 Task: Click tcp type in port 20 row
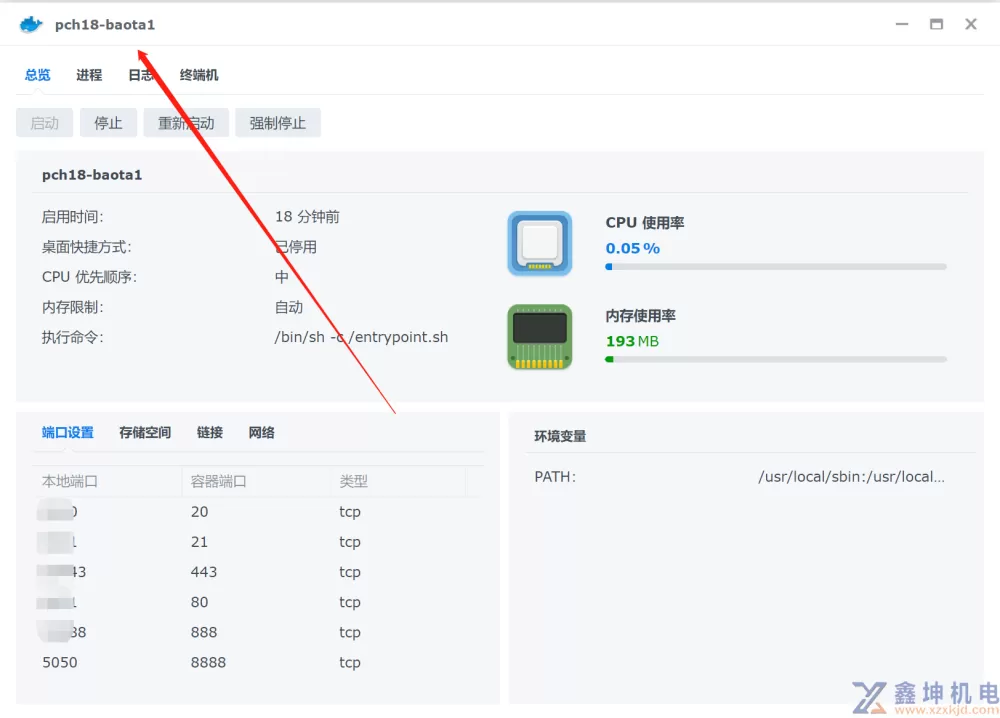click(x=350, y=513)
